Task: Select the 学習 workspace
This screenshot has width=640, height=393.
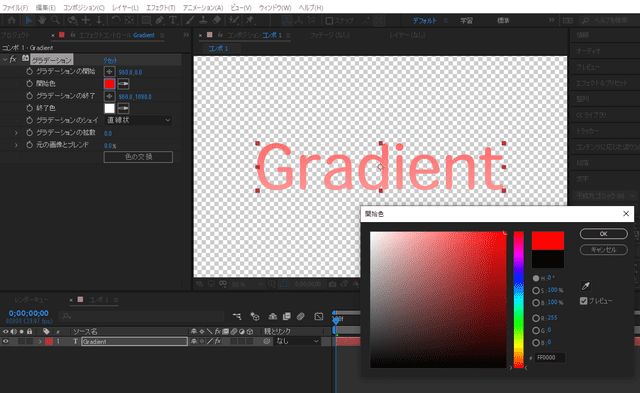Action: click(467, 20)
